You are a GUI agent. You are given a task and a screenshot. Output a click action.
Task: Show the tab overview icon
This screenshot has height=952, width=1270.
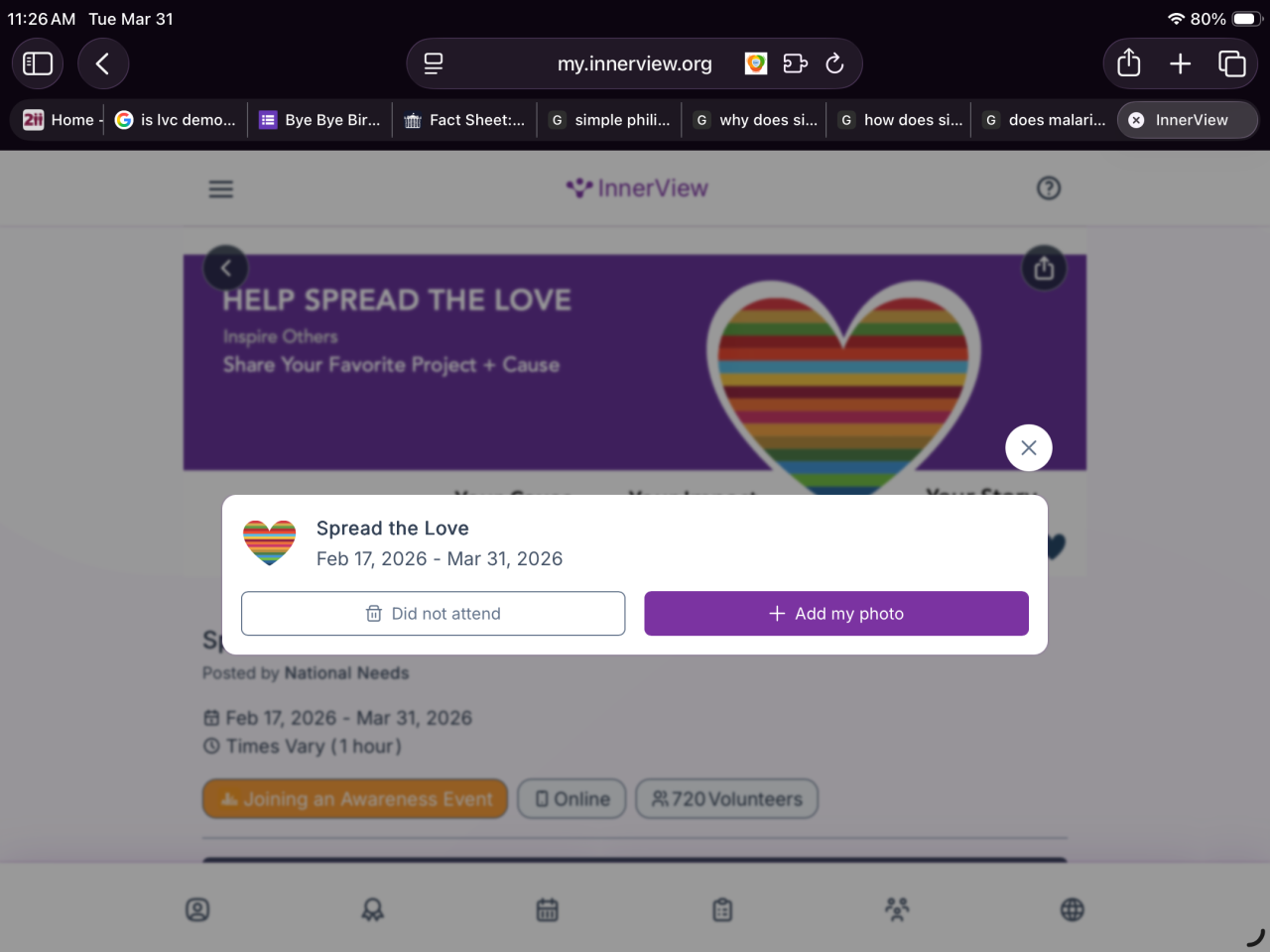[1232, 63]
